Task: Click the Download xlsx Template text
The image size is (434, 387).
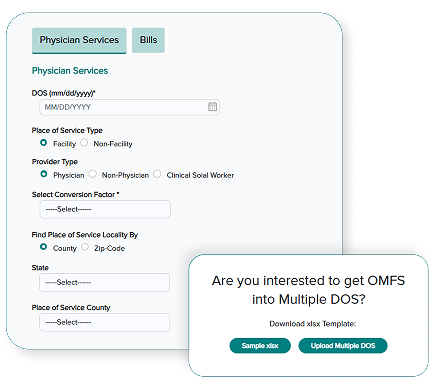Action: 313,324
